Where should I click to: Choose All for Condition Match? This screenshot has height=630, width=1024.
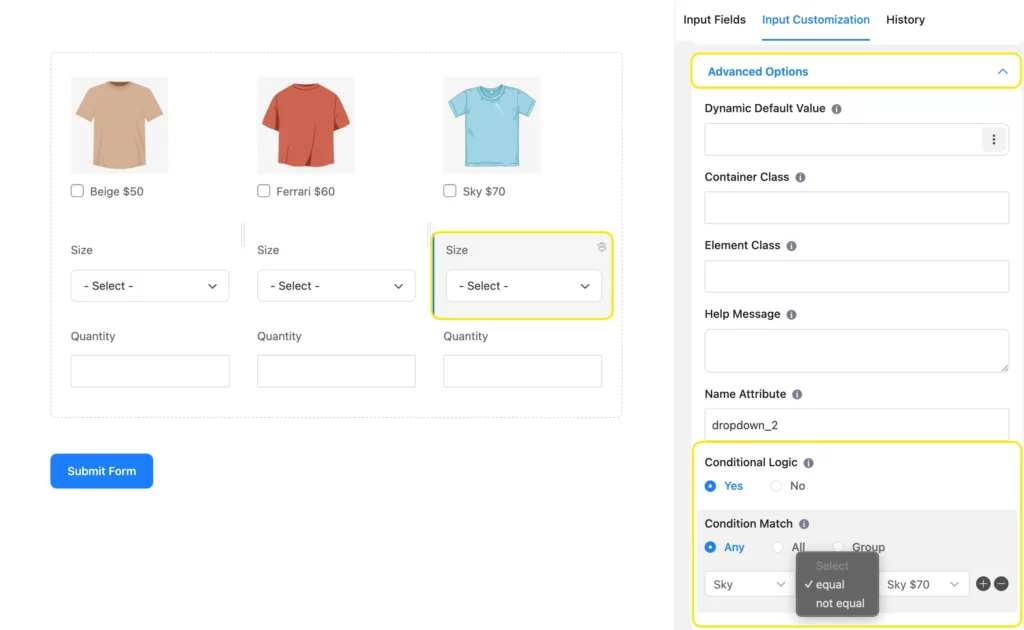pyautogui.click(x=777, y=547)
